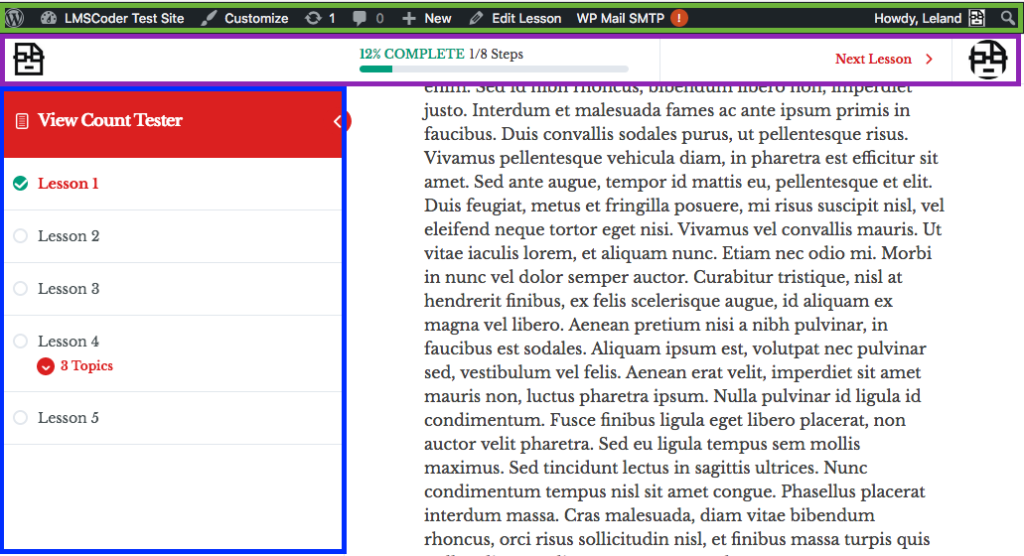Open the search magnifier in admin bar
Viewport: 1024px width, 556px height.
pos(1007,18)
